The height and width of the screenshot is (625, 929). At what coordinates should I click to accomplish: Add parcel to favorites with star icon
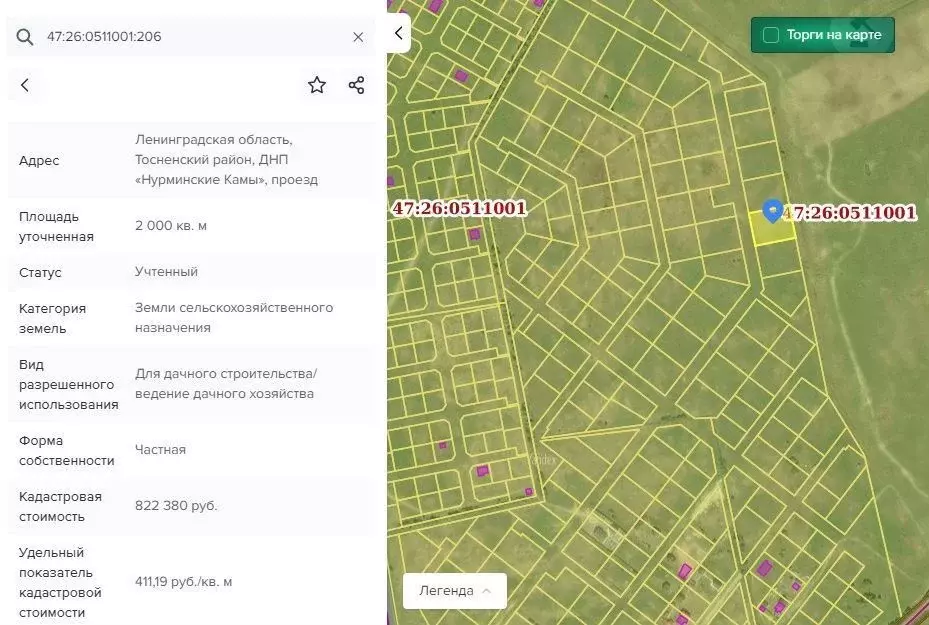317,85
